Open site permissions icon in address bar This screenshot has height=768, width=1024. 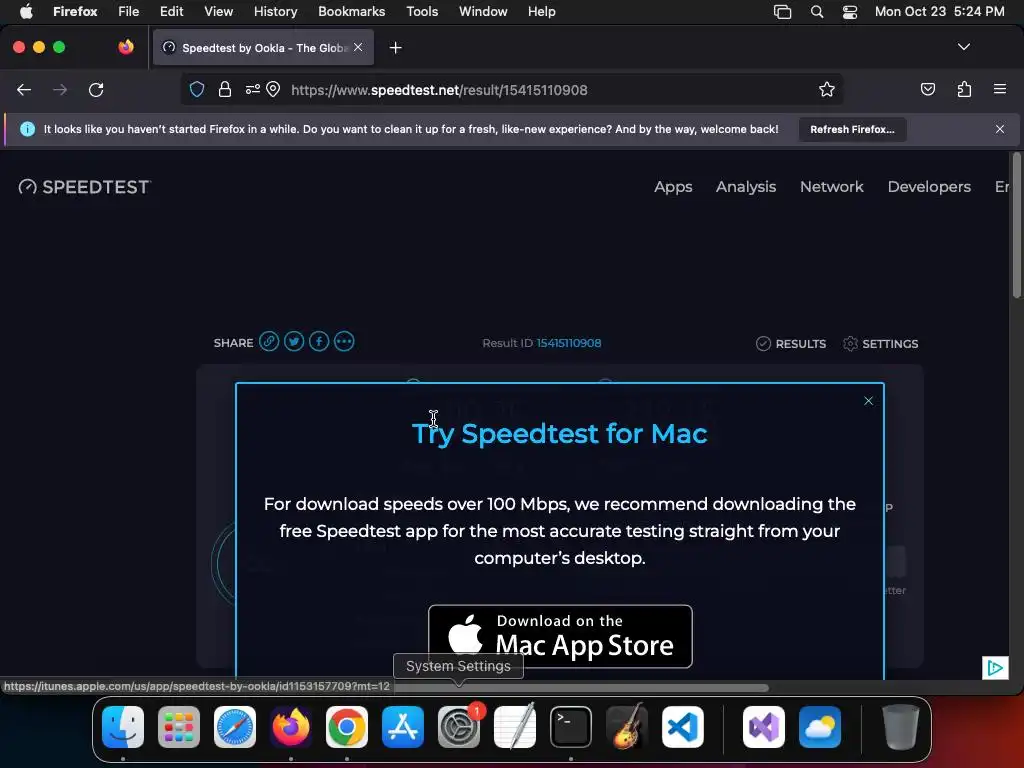pyautogui.click(x=253, y=89)
